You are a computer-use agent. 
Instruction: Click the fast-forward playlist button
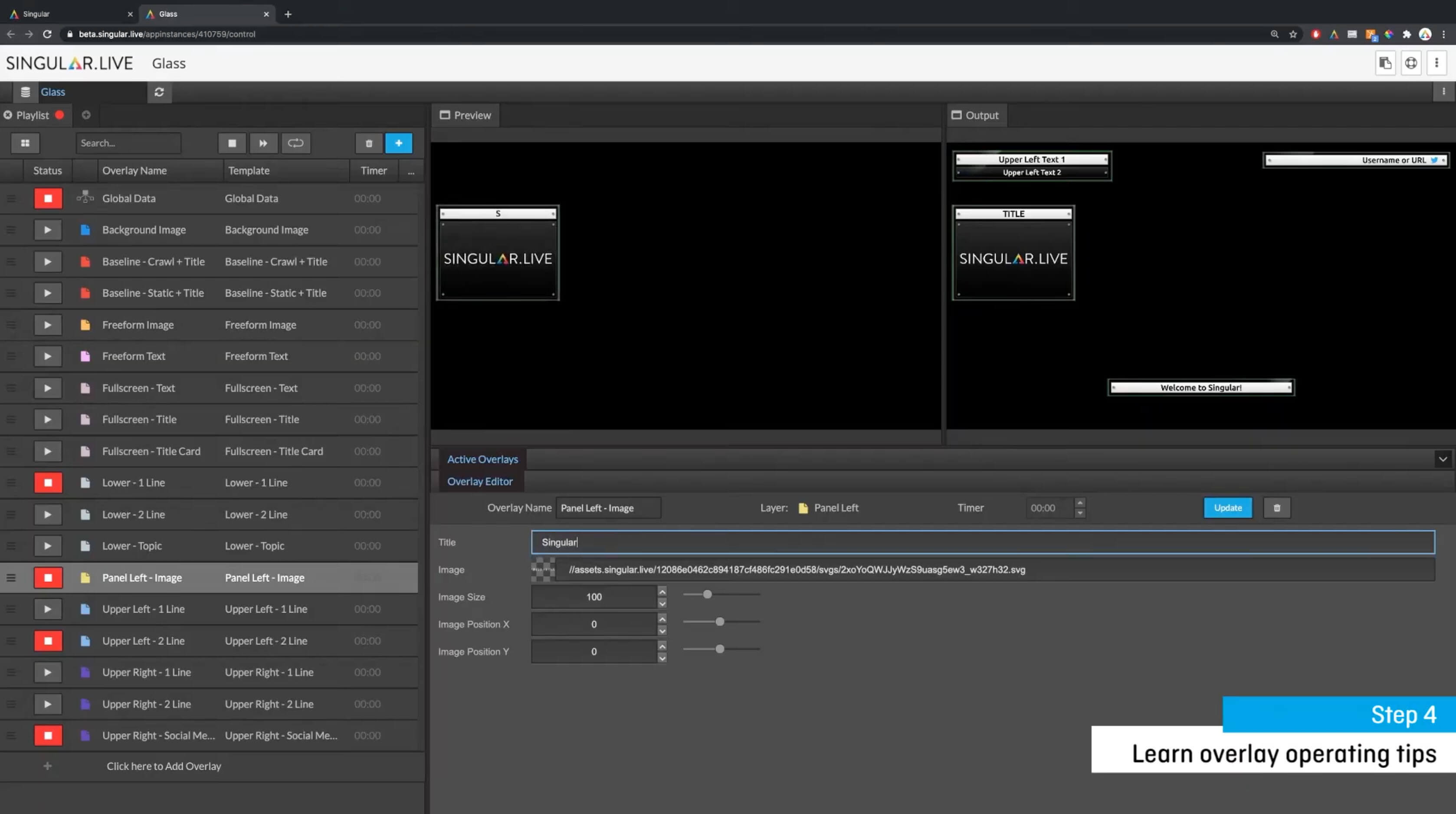coord(263,143)
